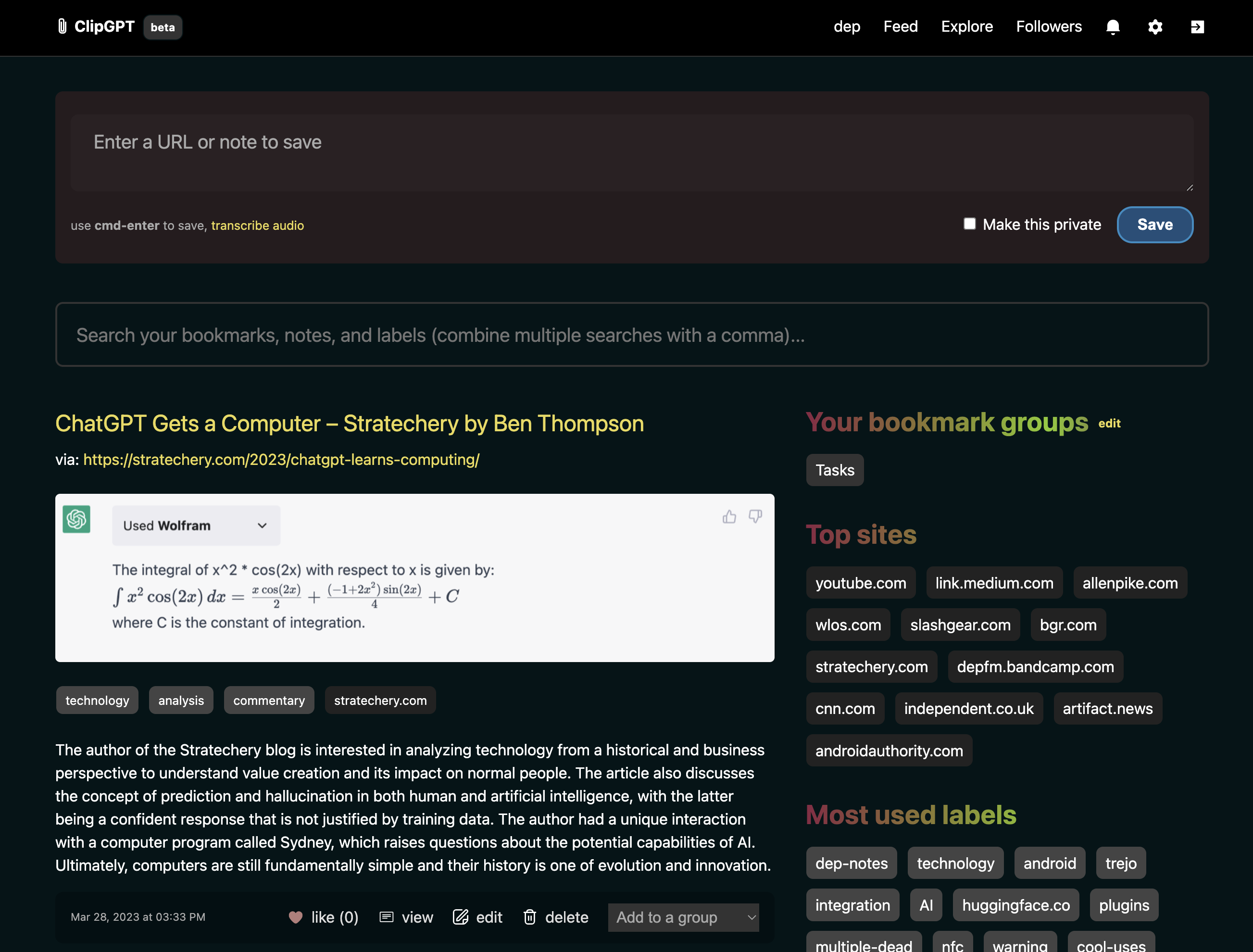
Task: Select artifact.news in Top sites
Action: [1107, 708]
